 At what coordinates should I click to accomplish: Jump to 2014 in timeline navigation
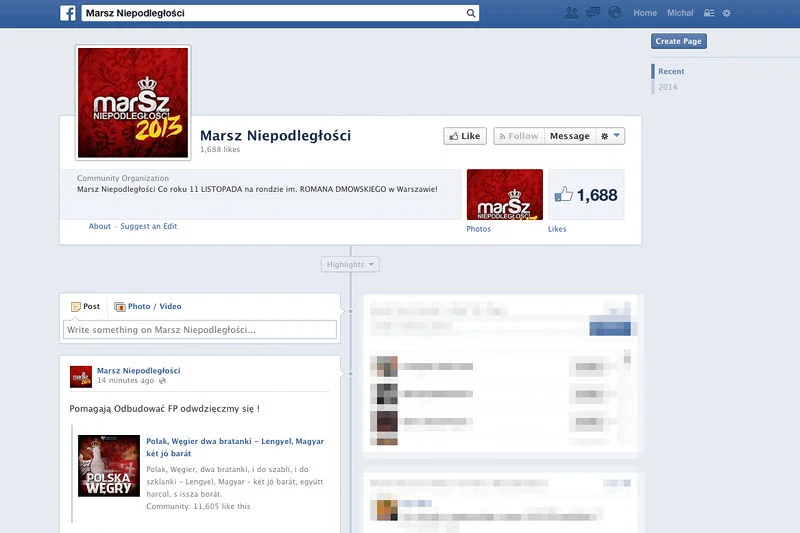click(x=667, y=87)
